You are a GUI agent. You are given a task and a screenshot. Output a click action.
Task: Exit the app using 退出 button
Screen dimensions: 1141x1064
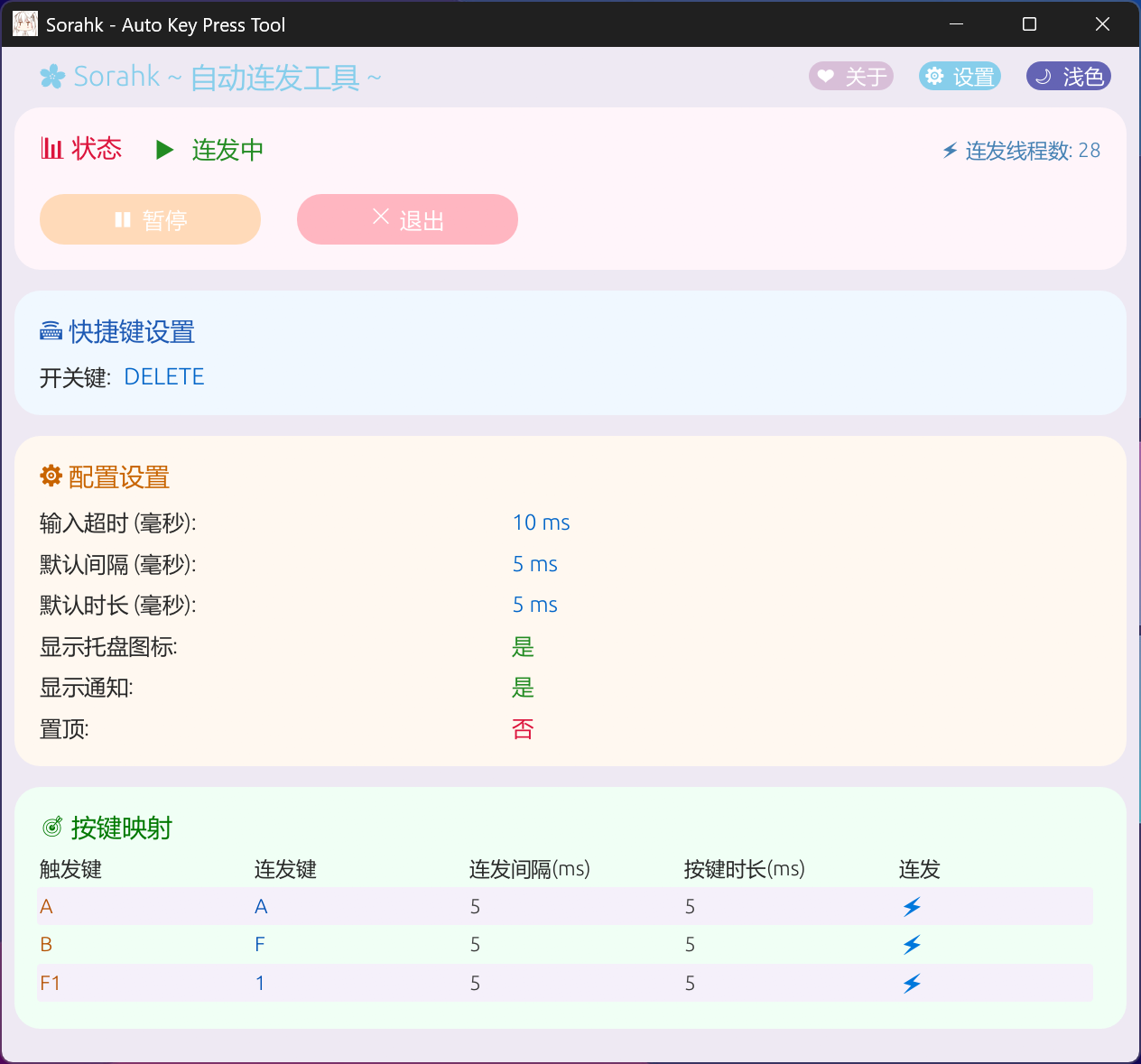[407, 220]
